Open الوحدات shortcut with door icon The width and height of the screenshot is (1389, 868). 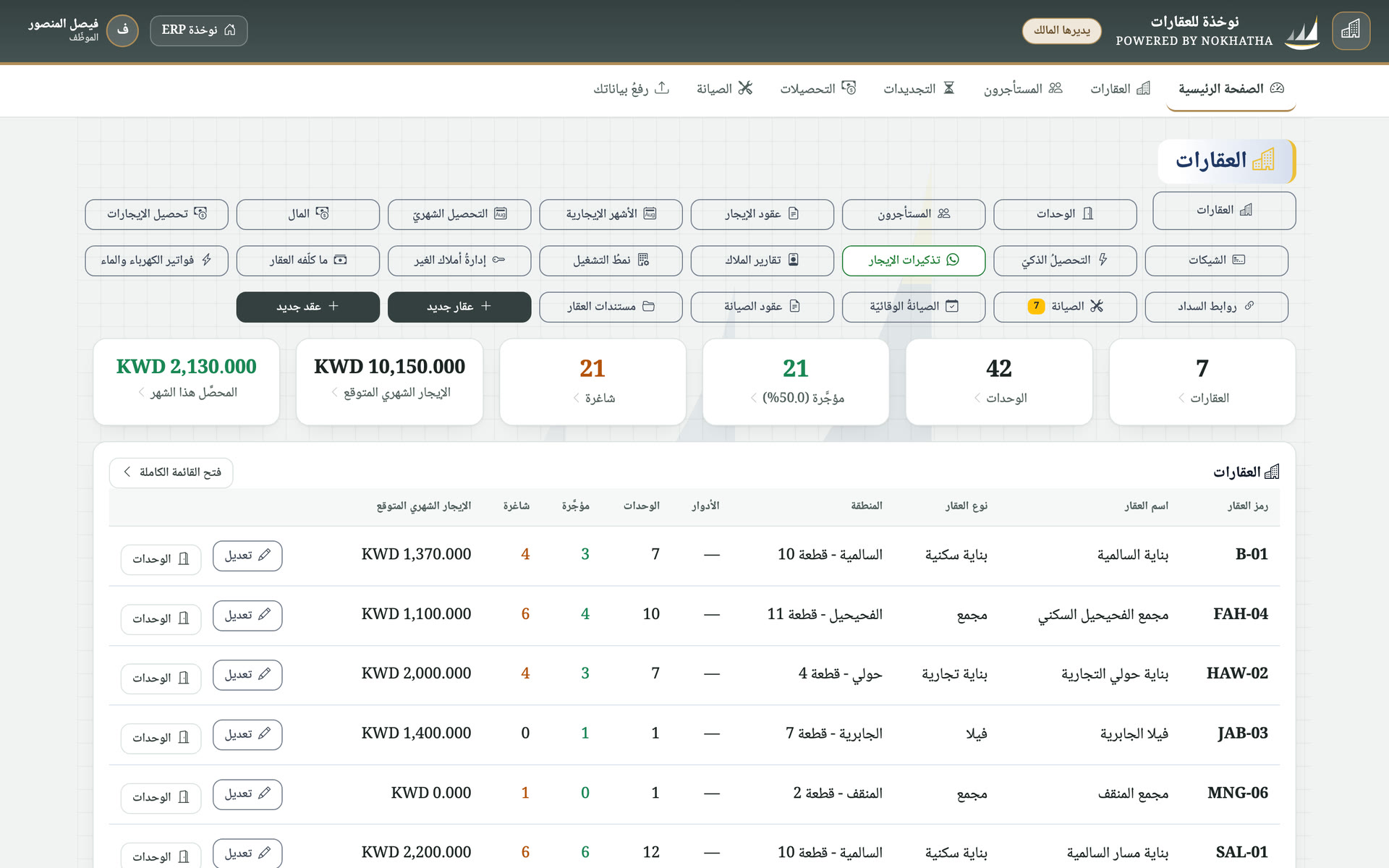pyautogui.click(x=1065, y=214)
